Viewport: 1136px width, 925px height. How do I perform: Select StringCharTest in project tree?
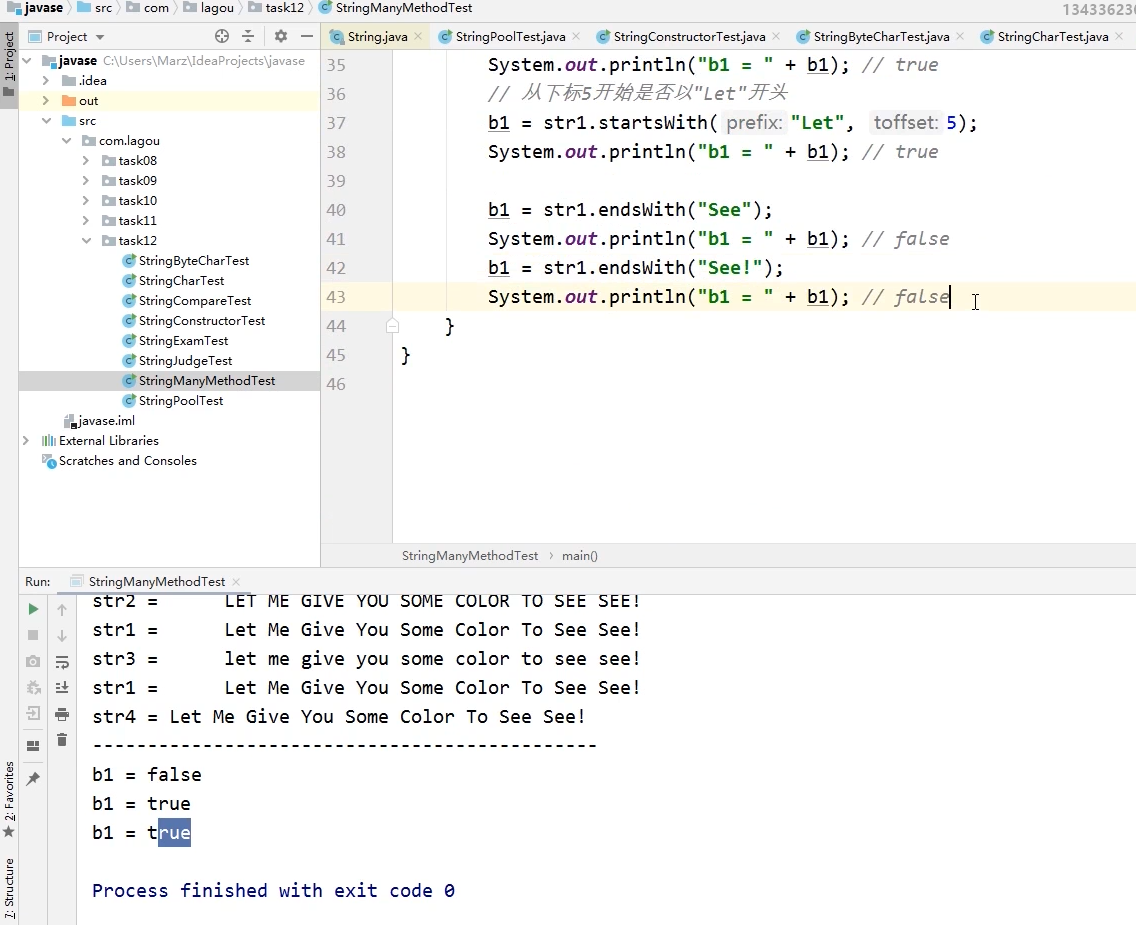181,280
